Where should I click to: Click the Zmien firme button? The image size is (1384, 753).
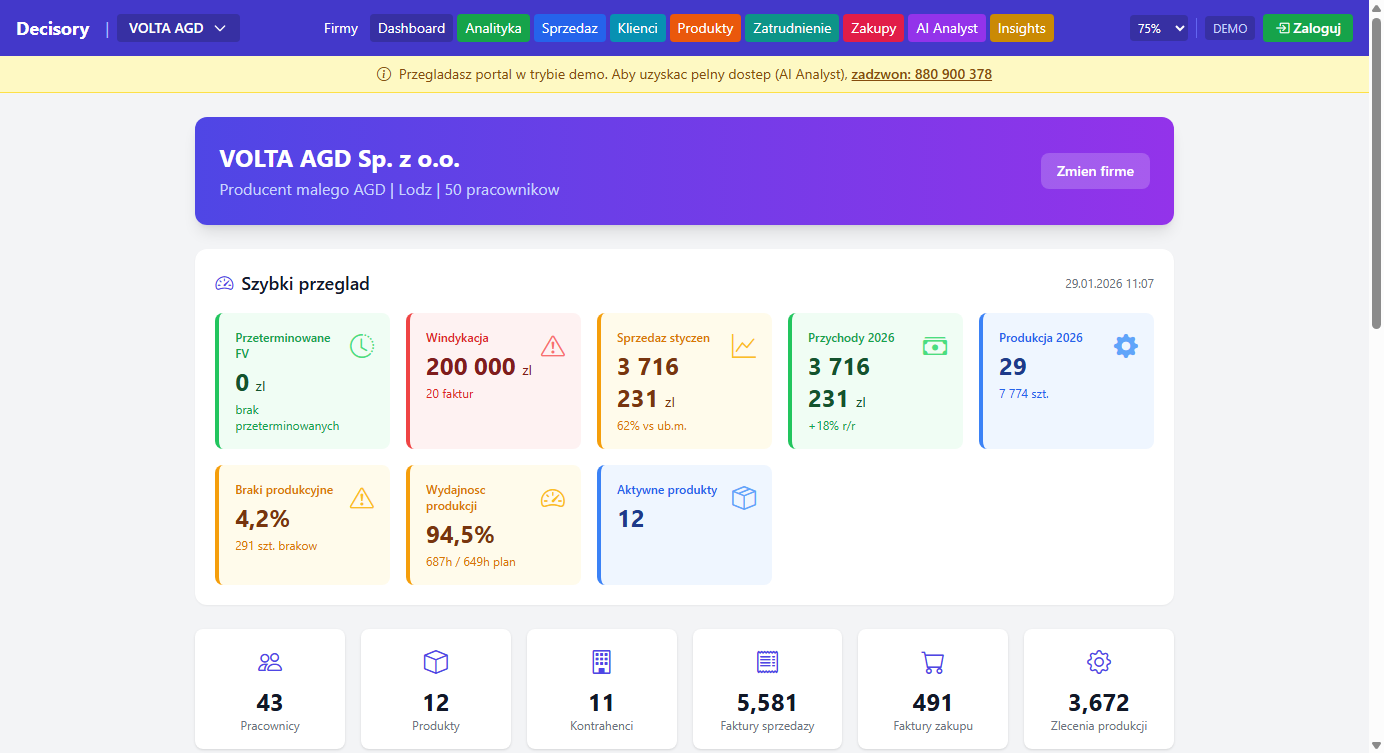(1095, 171)
